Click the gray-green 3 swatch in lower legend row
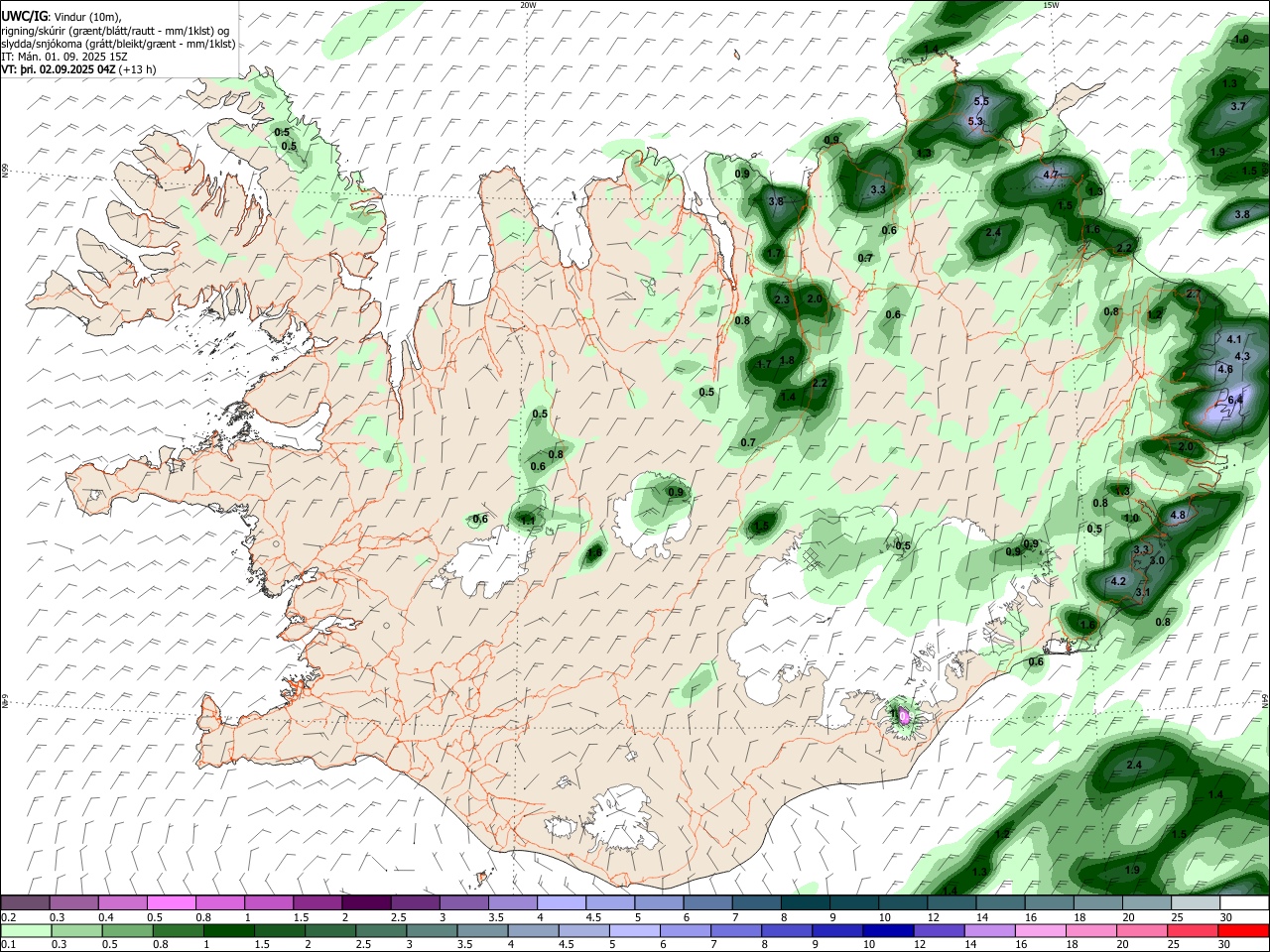 pyautogui.click(x=432, y=931)
